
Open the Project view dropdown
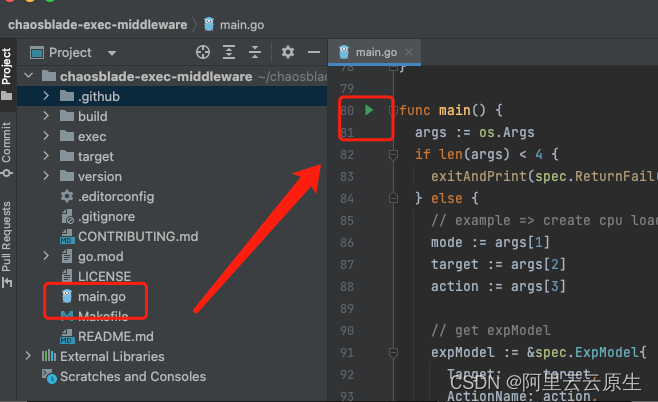[112, 53]
